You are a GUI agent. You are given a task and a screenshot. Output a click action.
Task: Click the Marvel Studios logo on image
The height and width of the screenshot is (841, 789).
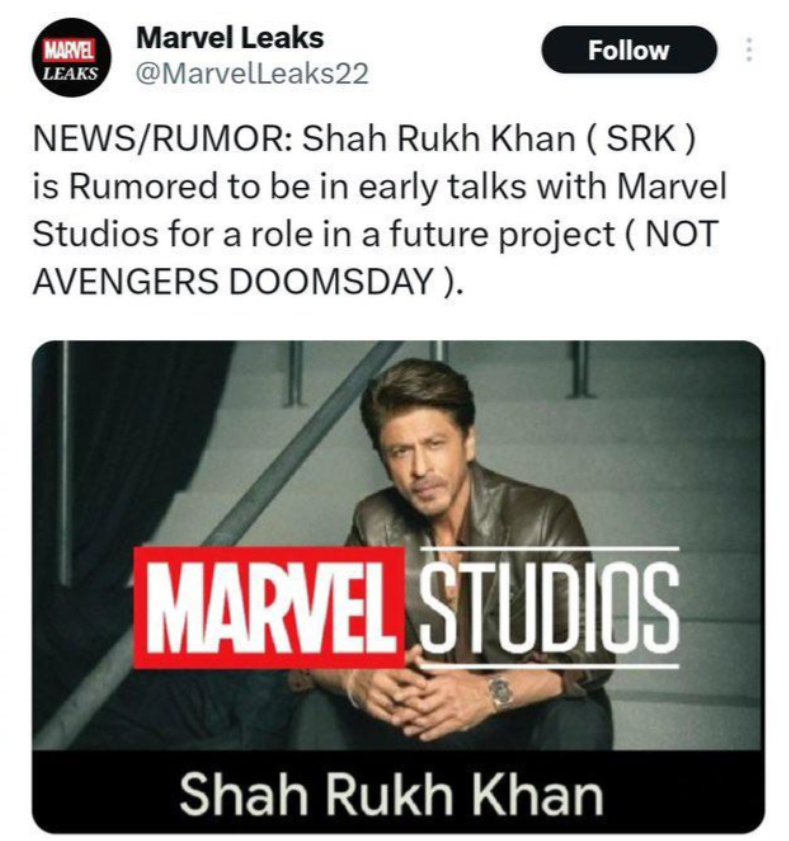tap(407, 607)
